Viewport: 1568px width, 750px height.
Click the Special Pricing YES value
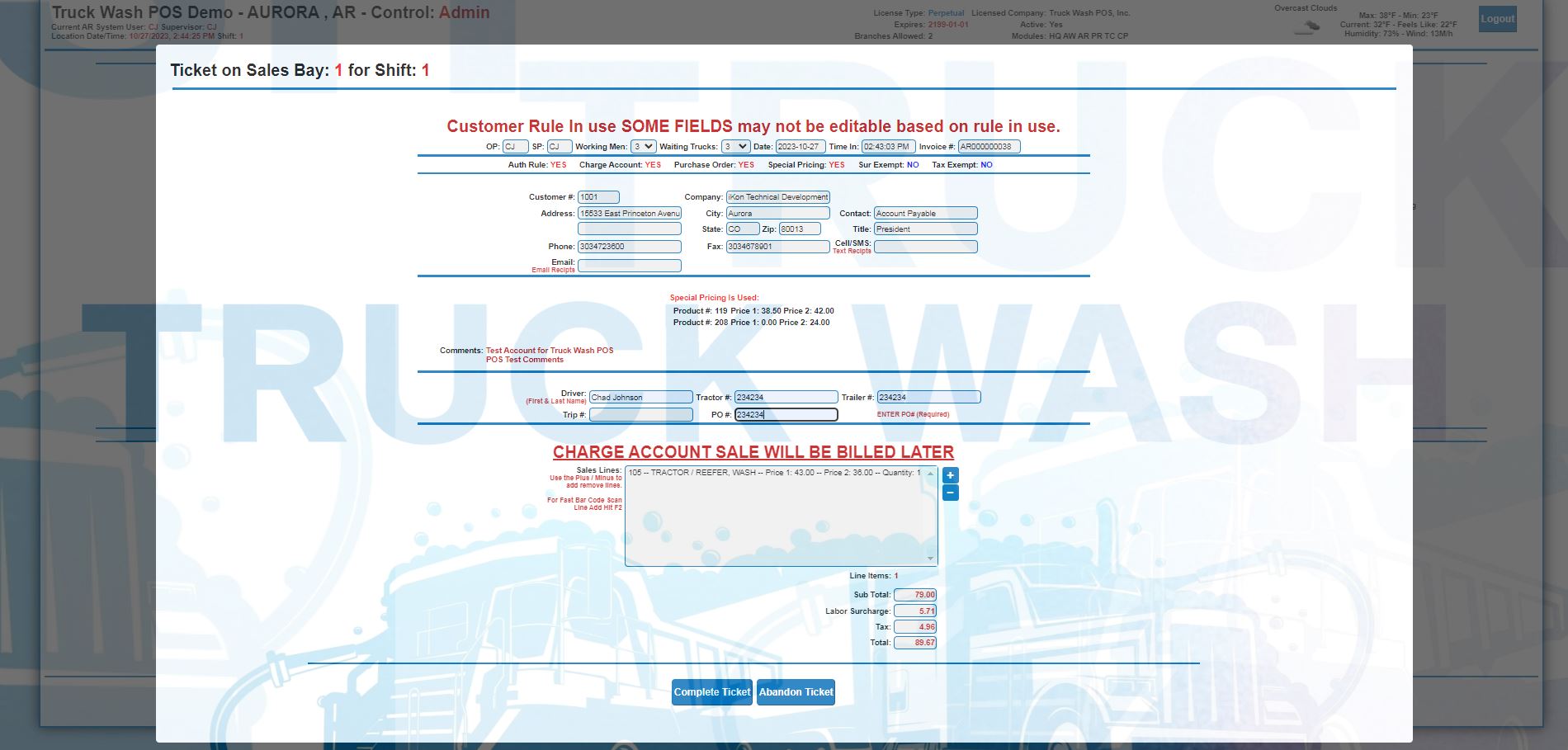(837, 165)
